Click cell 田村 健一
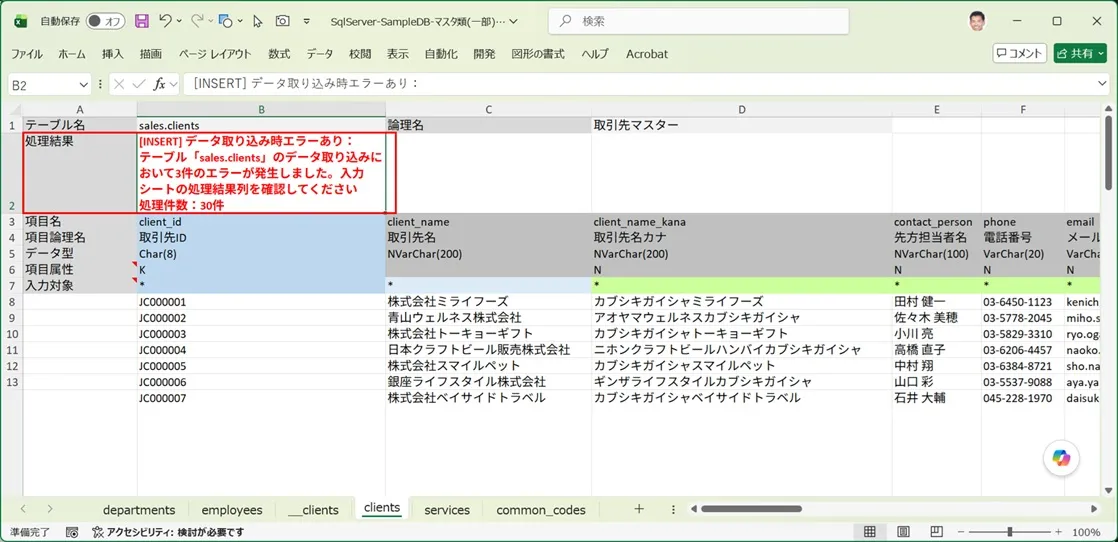 [x=936, y=302]
